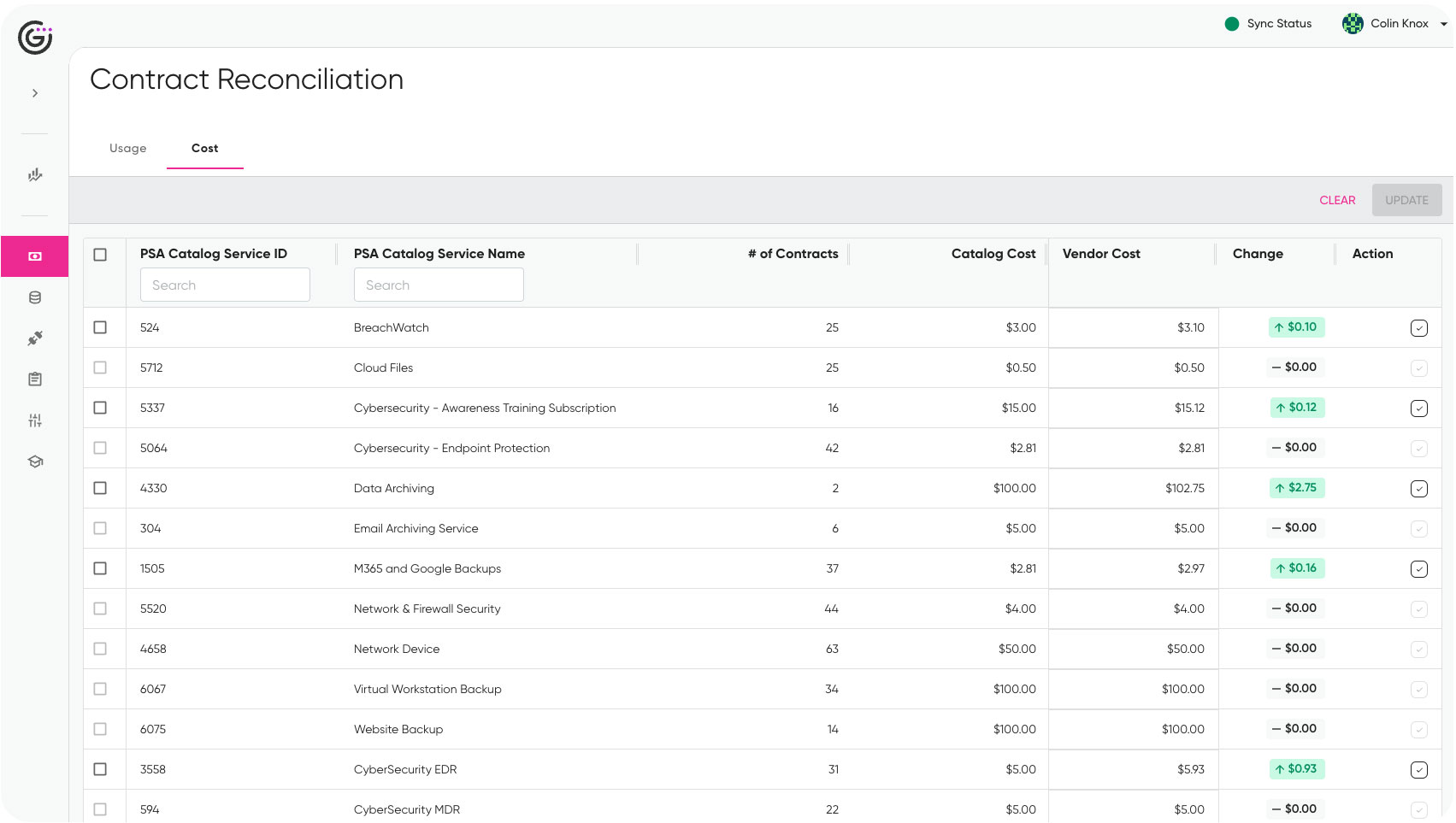Open the integrations plug sidebar icon
The image size is (1456, 823).
click(35, 338)
